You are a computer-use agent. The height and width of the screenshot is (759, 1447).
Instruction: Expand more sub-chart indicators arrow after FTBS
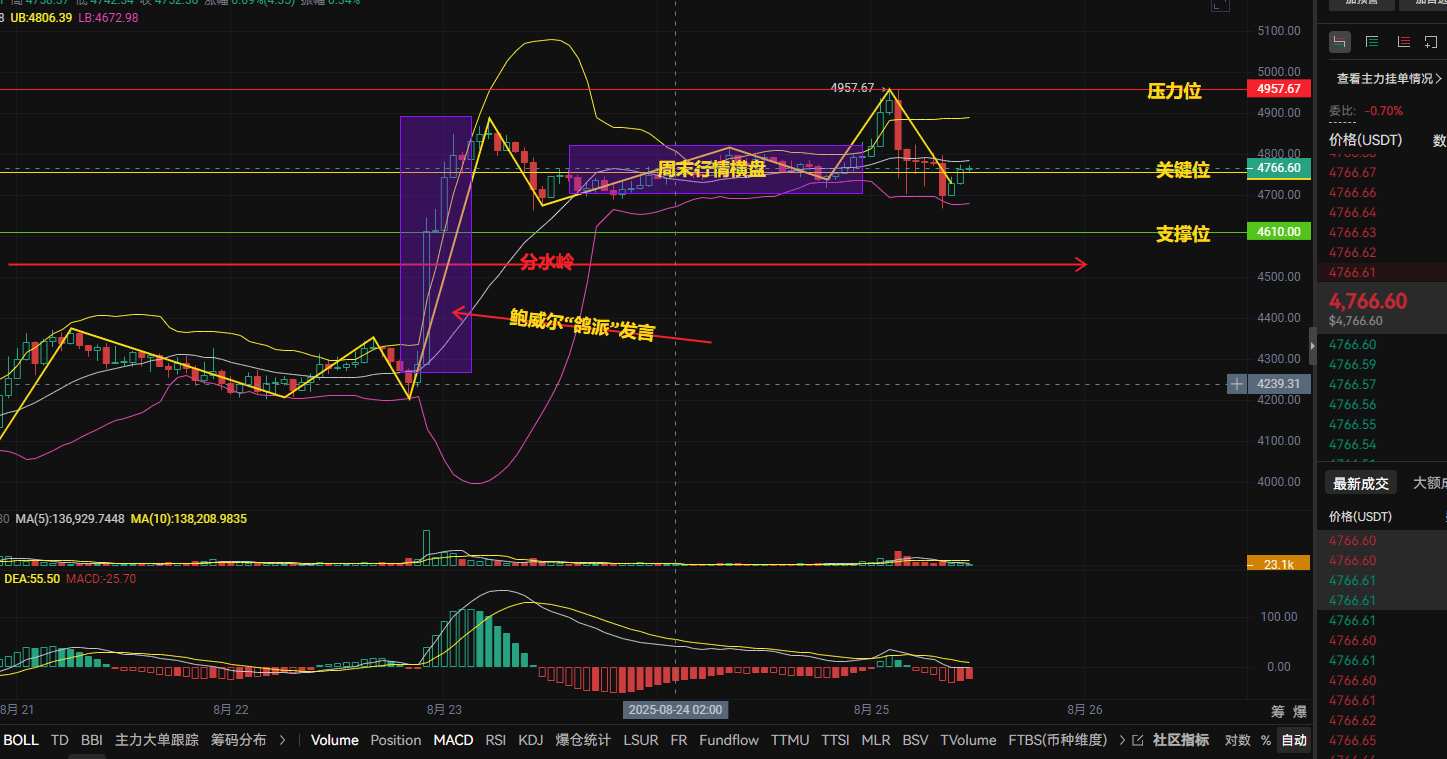tap(1122, 740)
